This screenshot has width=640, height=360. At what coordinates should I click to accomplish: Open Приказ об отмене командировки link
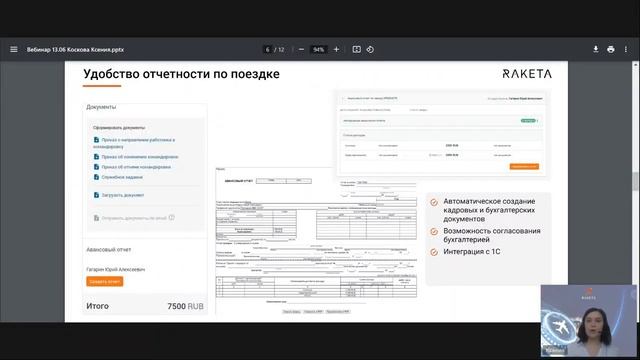point(136,167)
